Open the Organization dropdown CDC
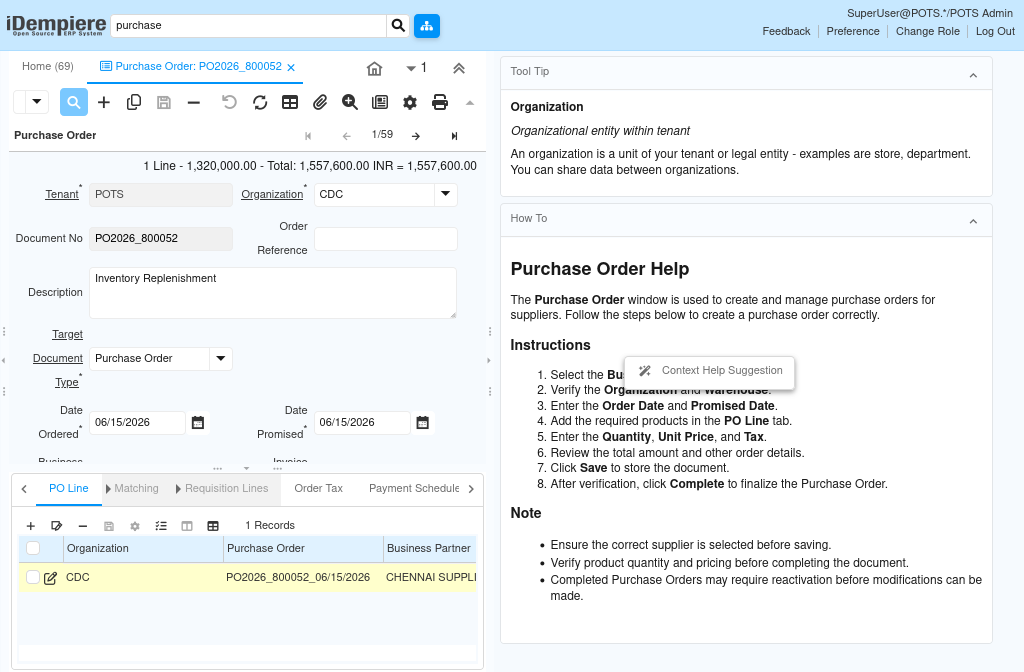The image size is (1024, 672). (445, 195)
